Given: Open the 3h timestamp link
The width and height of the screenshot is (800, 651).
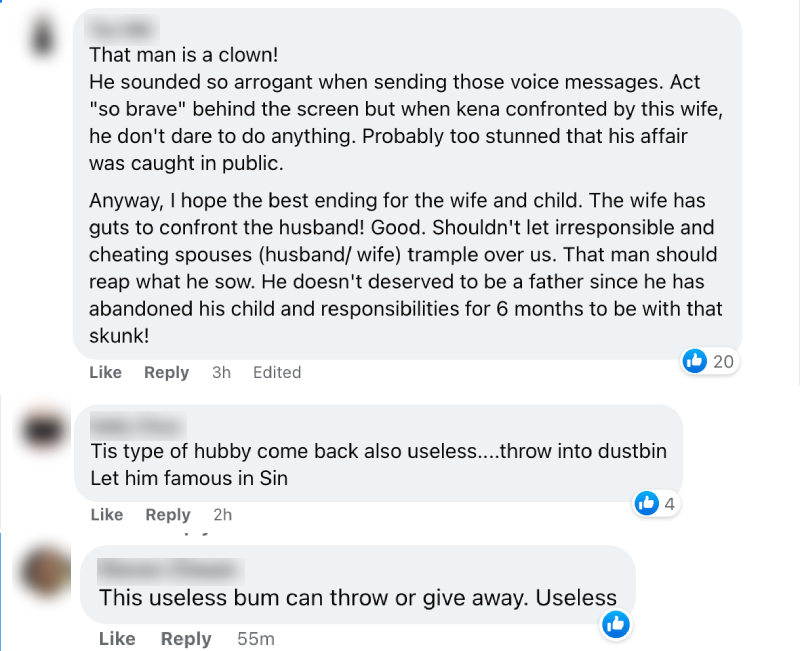Looking at the screenshot, I should [221, 372].
